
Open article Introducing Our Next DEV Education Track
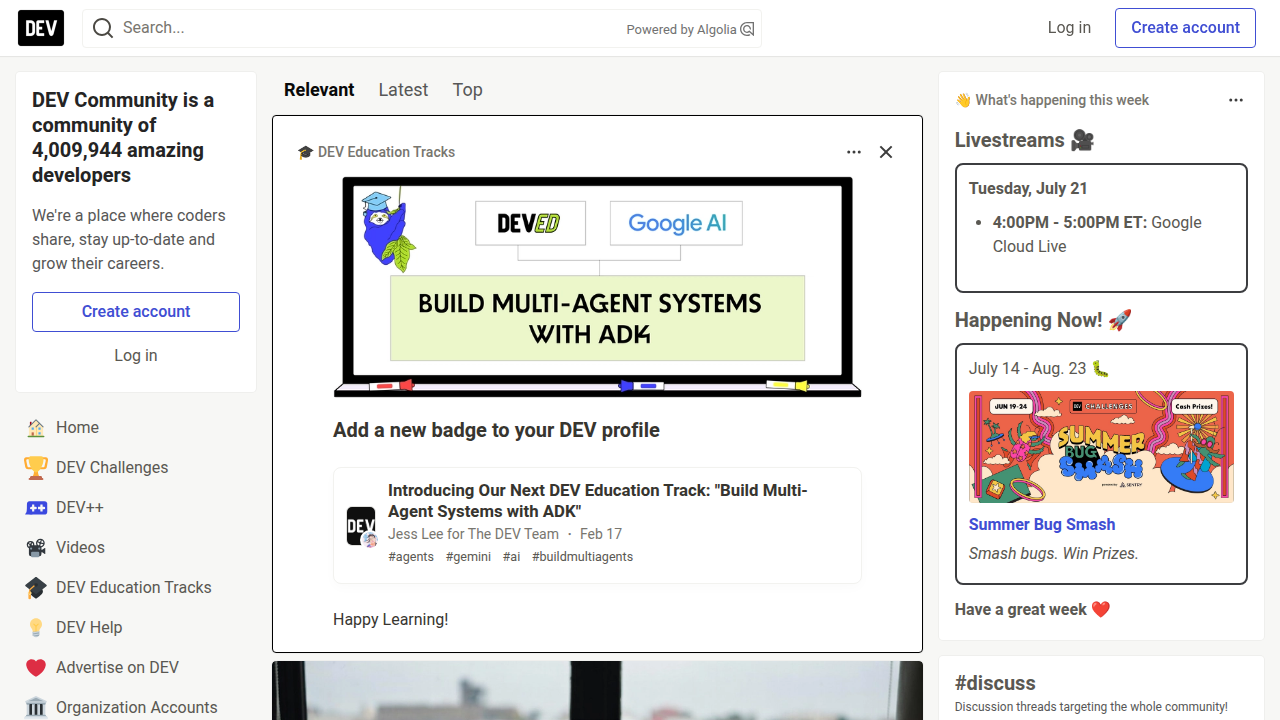[597, 501]
